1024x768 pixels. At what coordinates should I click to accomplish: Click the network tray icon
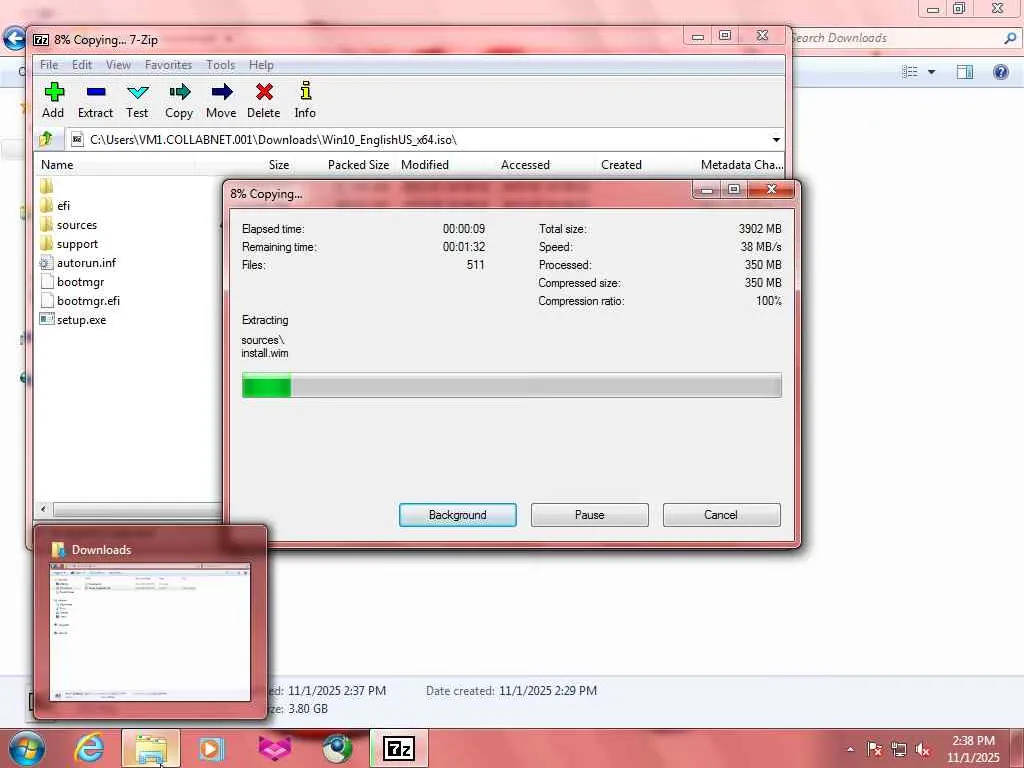(899, 749)
